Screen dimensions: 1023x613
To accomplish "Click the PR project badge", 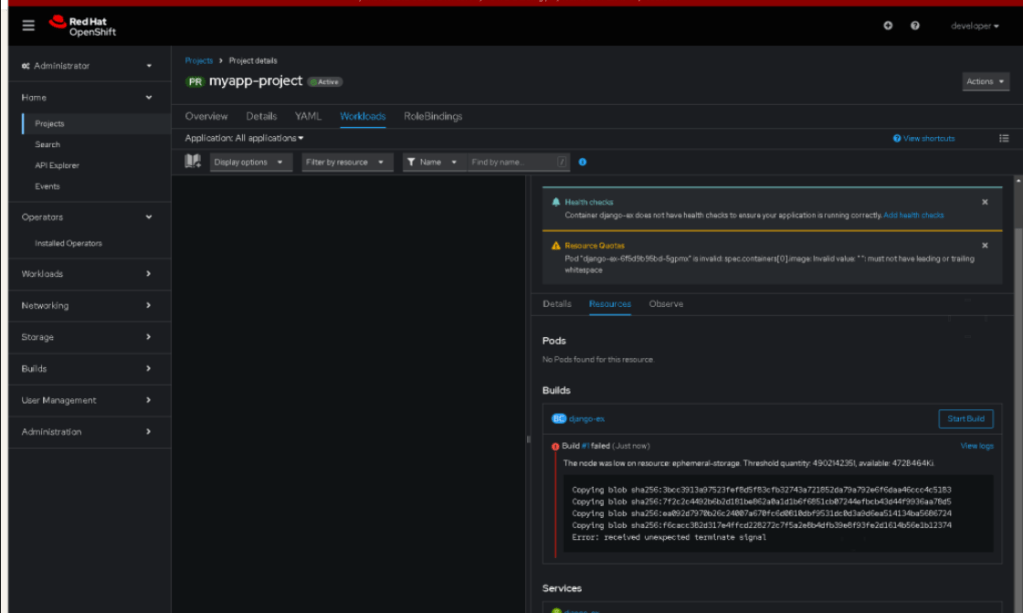I will coord(194,82).
